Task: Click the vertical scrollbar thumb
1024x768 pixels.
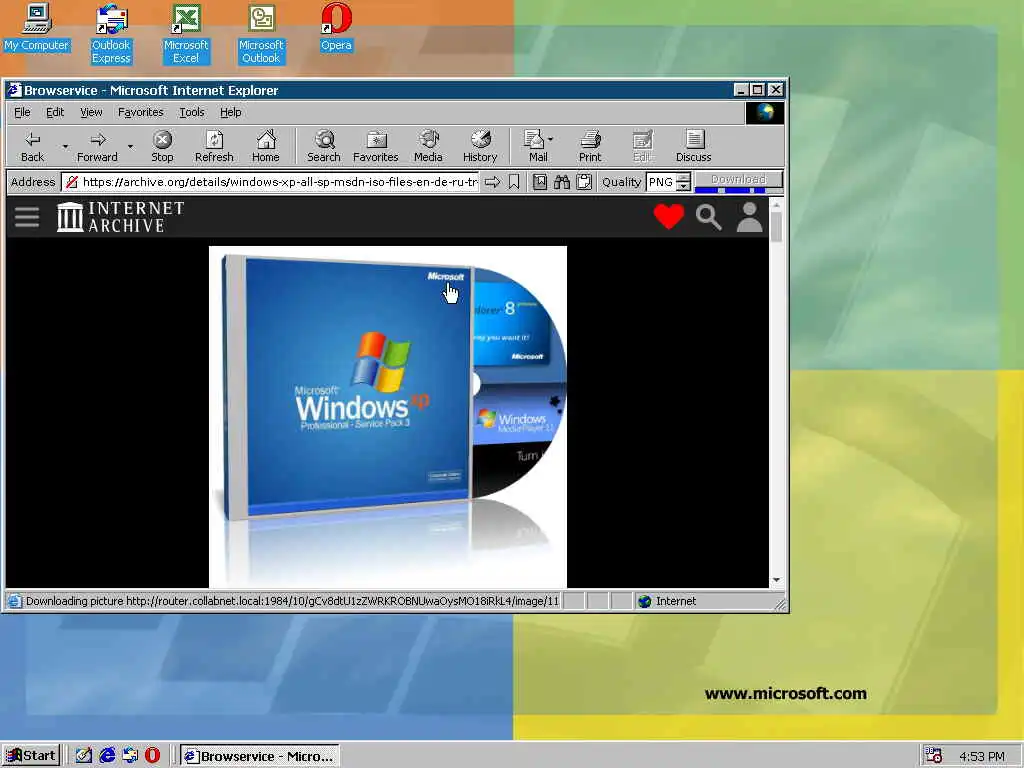Action: click(776, 227)
